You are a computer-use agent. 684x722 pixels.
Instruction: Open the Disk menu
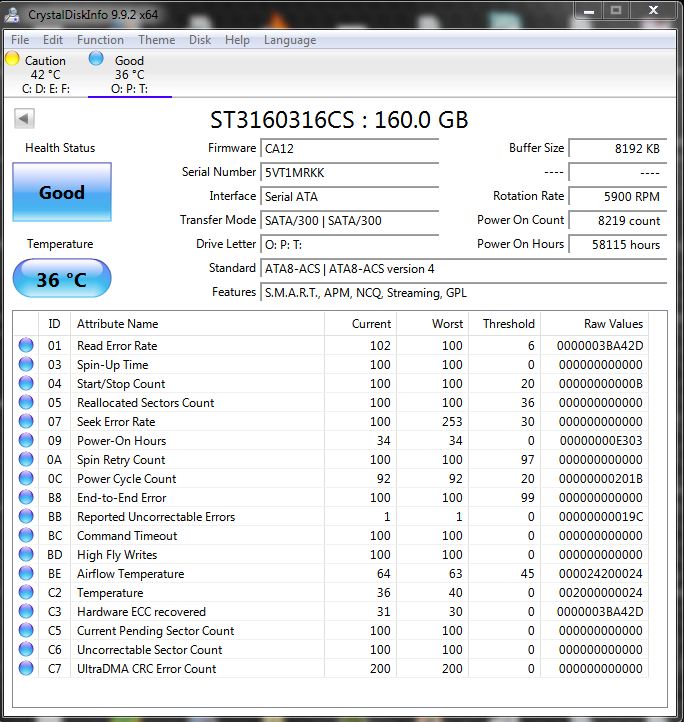point(200,40)
